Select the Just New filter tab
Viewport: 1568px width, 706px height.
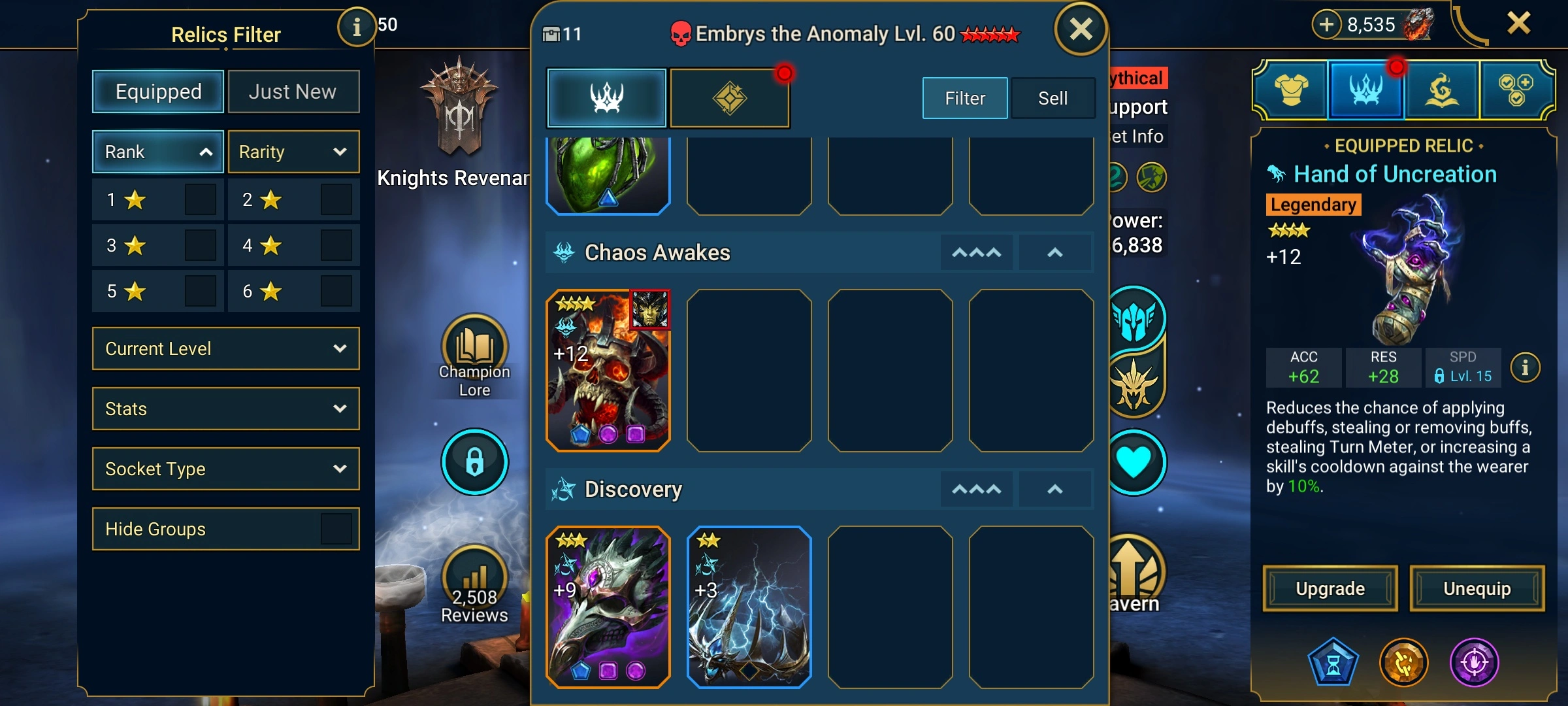coord(293,92)
